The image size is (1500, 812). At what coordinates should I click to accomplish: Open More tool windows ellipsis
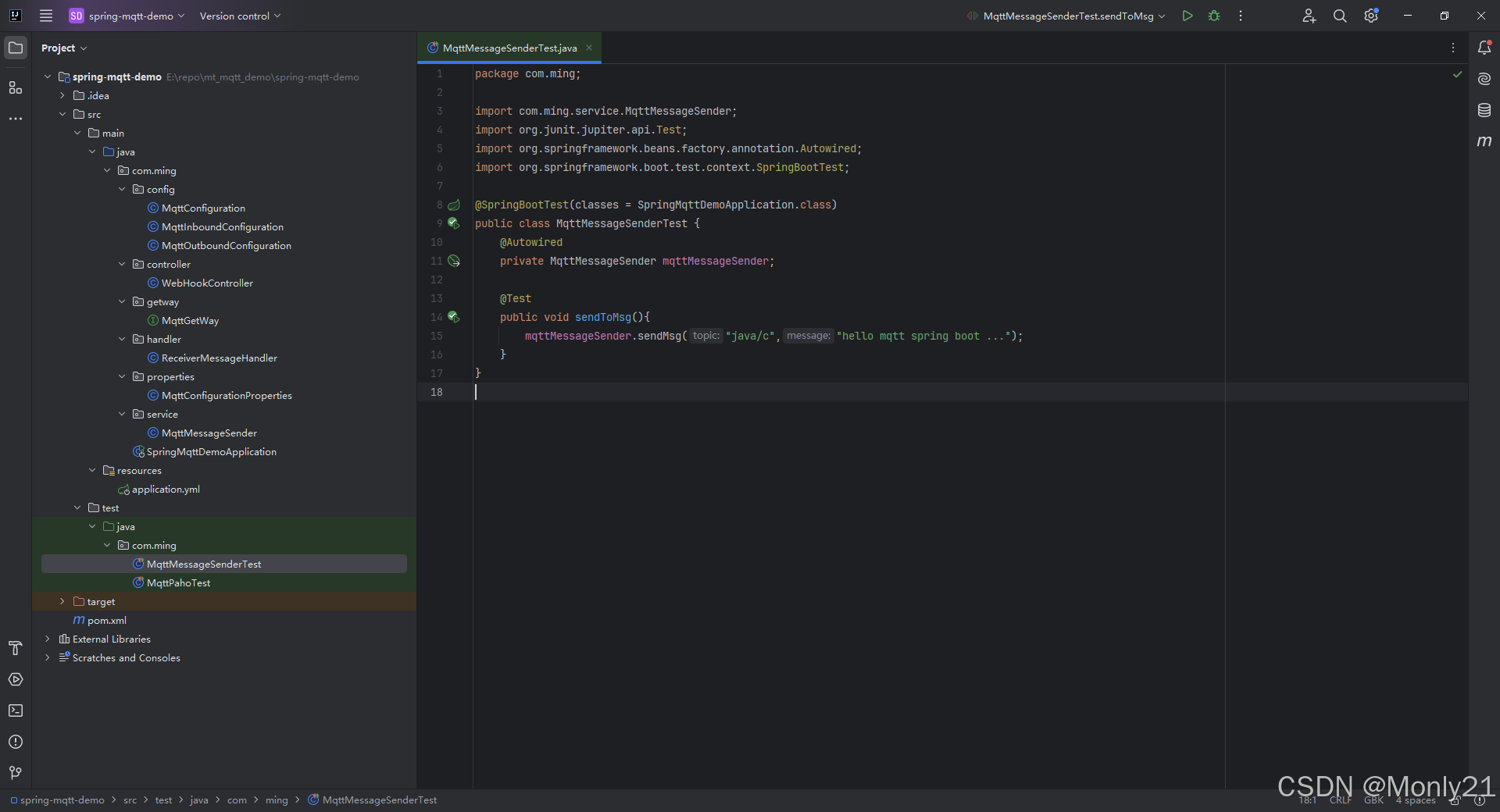[16, 119]
